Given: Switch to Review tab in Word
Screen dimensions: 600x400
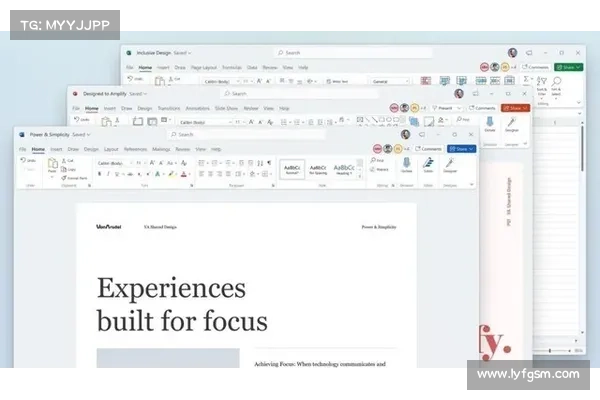Looking at the screenshot, I should click(x=183, y=149).
